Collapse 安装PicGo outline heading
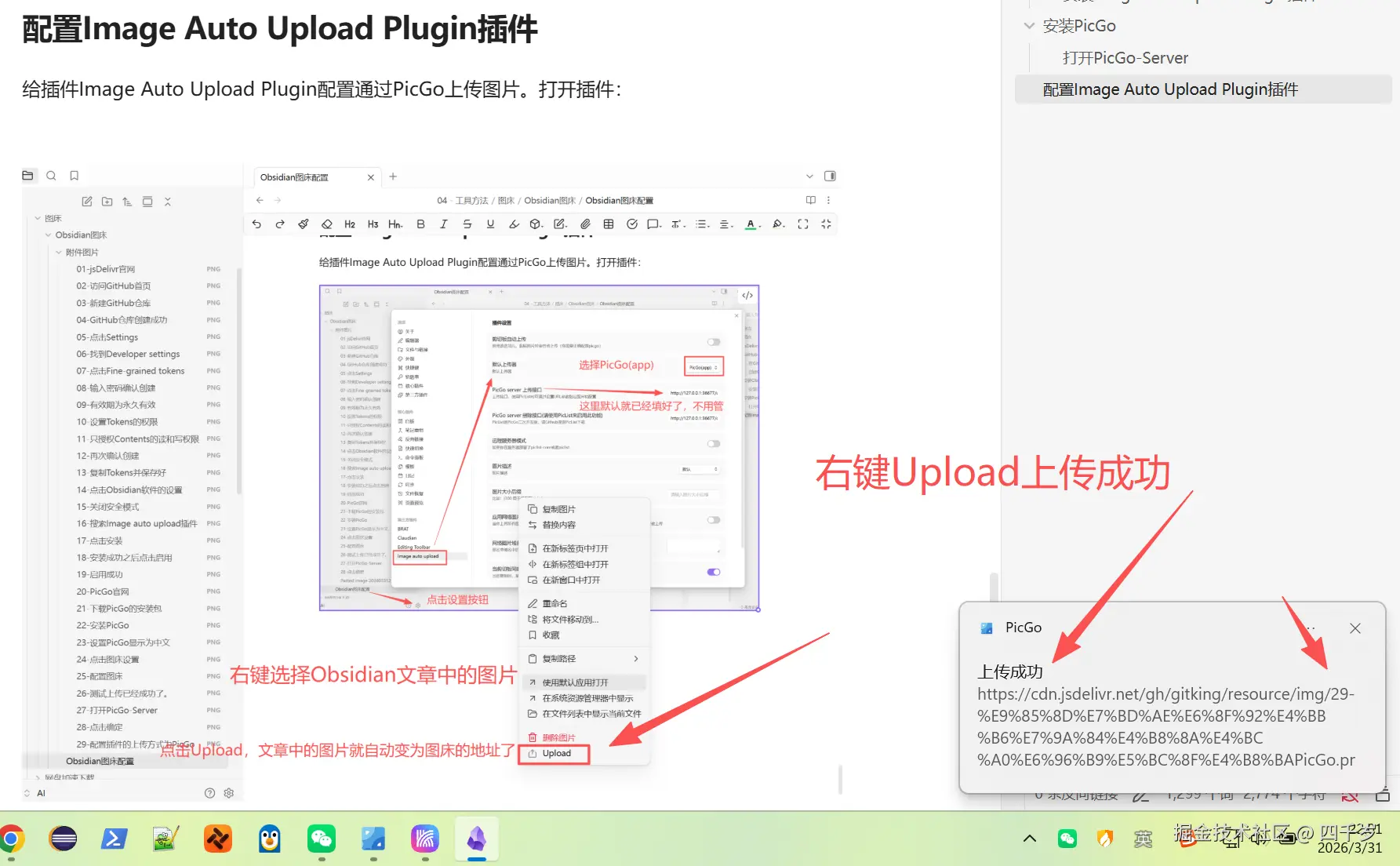The height and width of the screenshot is (866, 1400). (1029, 26)
